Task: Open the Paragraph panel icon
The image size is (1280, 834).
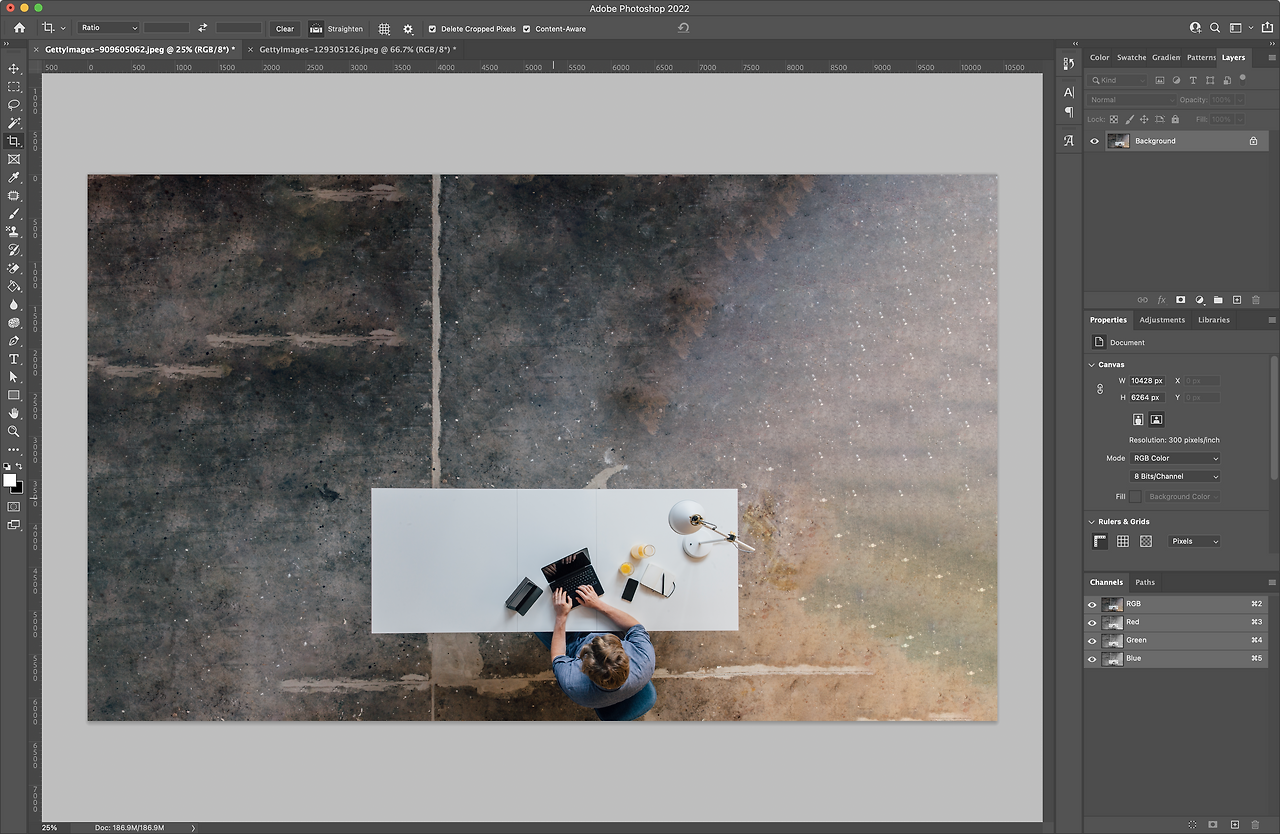Action: pyautogui.click(x=1069, y=112)
